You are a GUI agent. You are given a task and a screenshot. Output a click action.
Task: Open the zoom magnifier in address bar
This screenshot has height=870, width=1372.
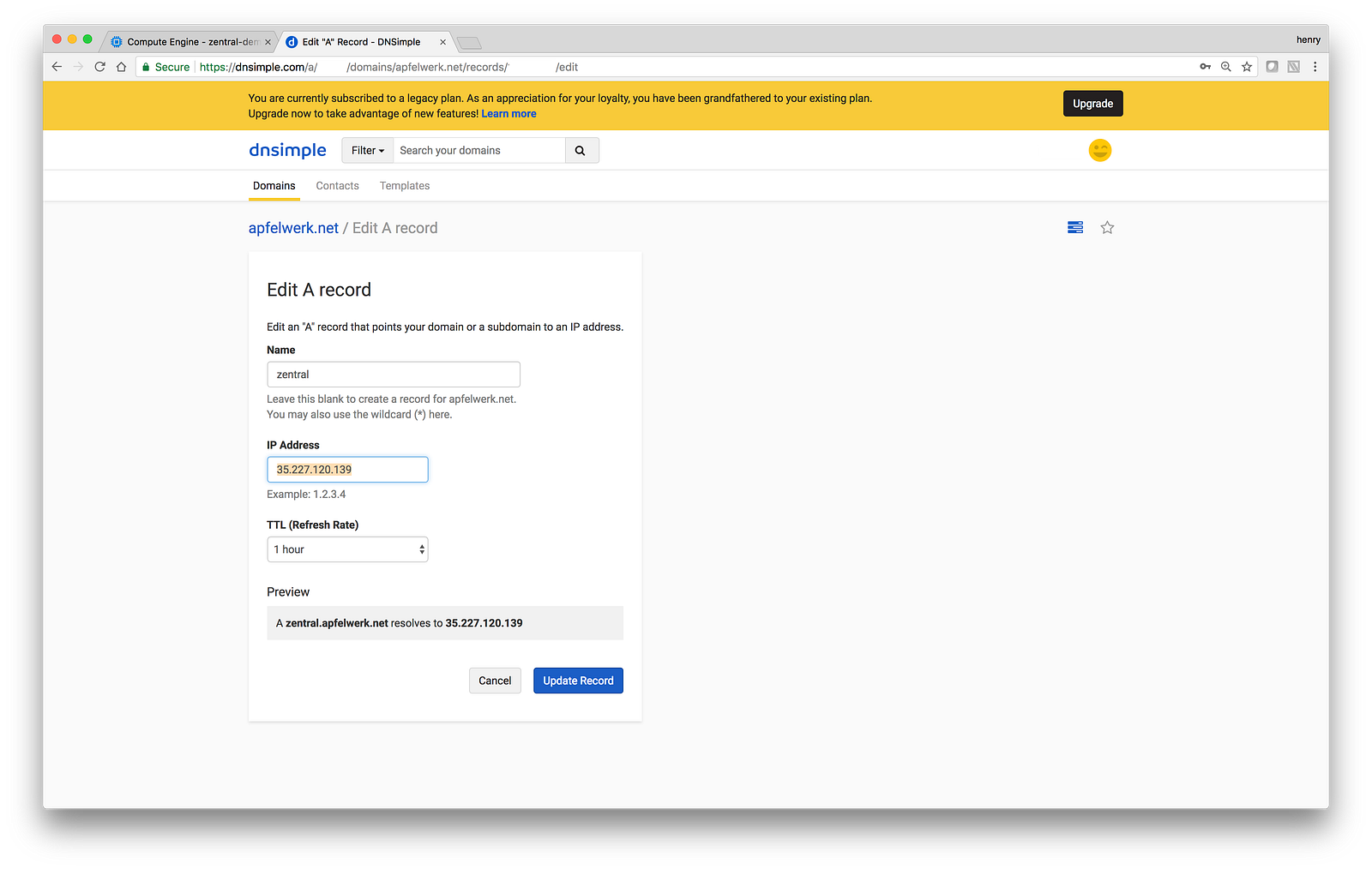(x=1226, y=67)
